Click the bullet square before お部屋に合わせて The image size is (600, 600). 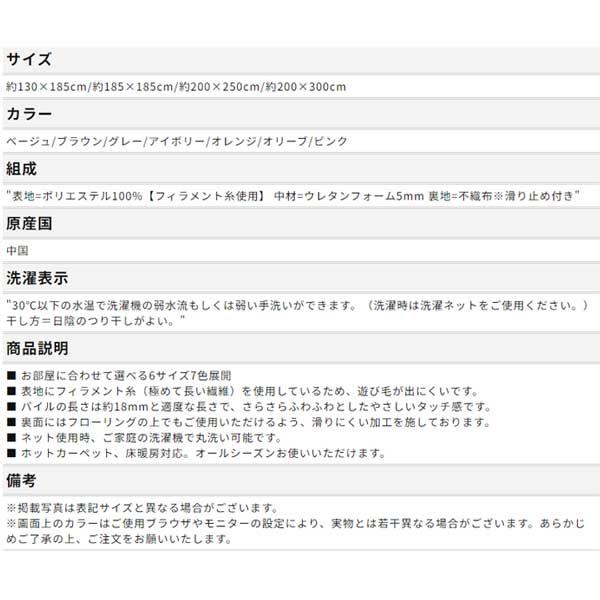(11, 375)
